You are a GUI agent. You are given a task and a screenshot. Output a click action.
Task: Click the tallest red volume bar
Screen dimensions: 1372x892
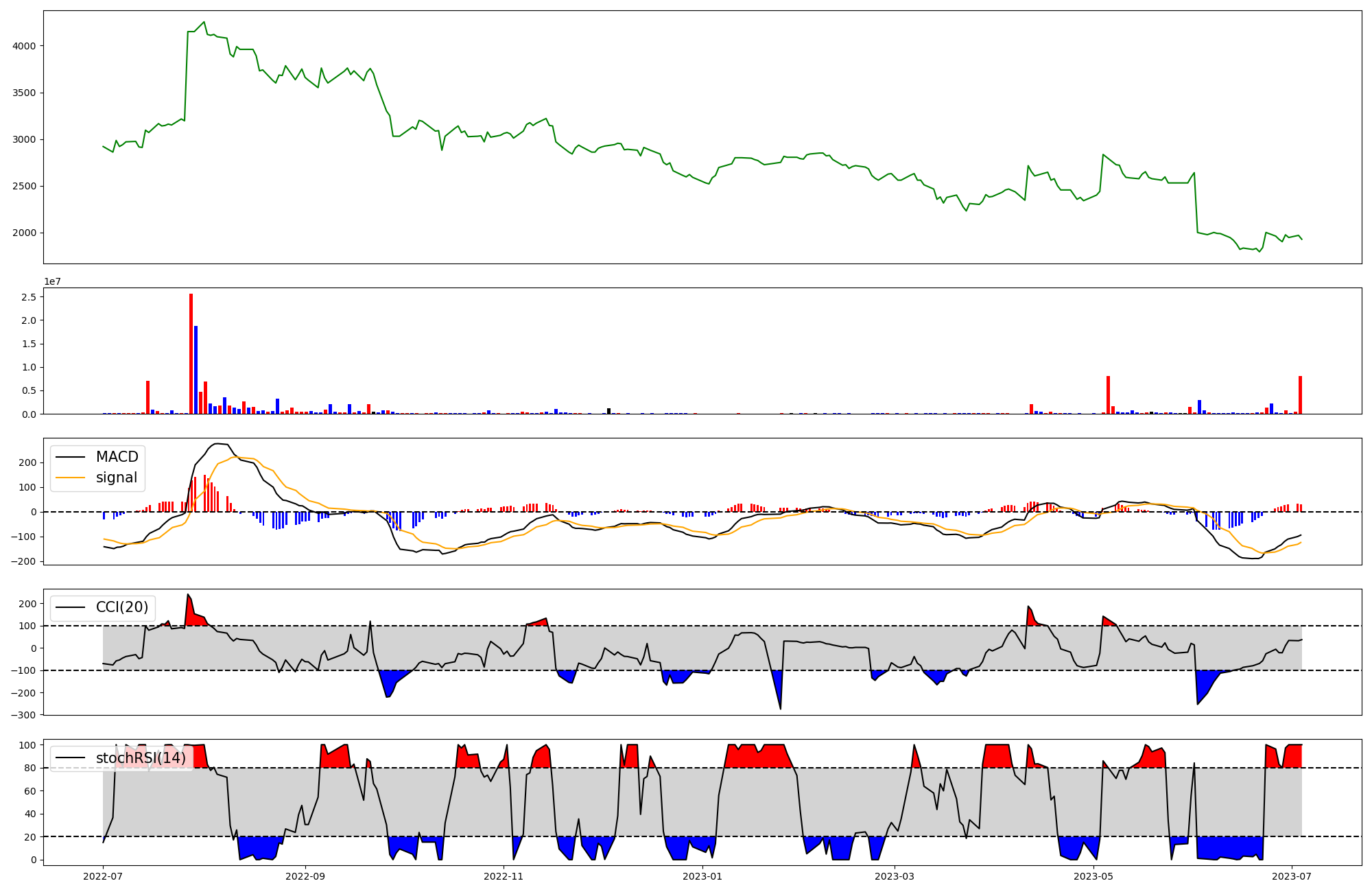pos(191,354)
